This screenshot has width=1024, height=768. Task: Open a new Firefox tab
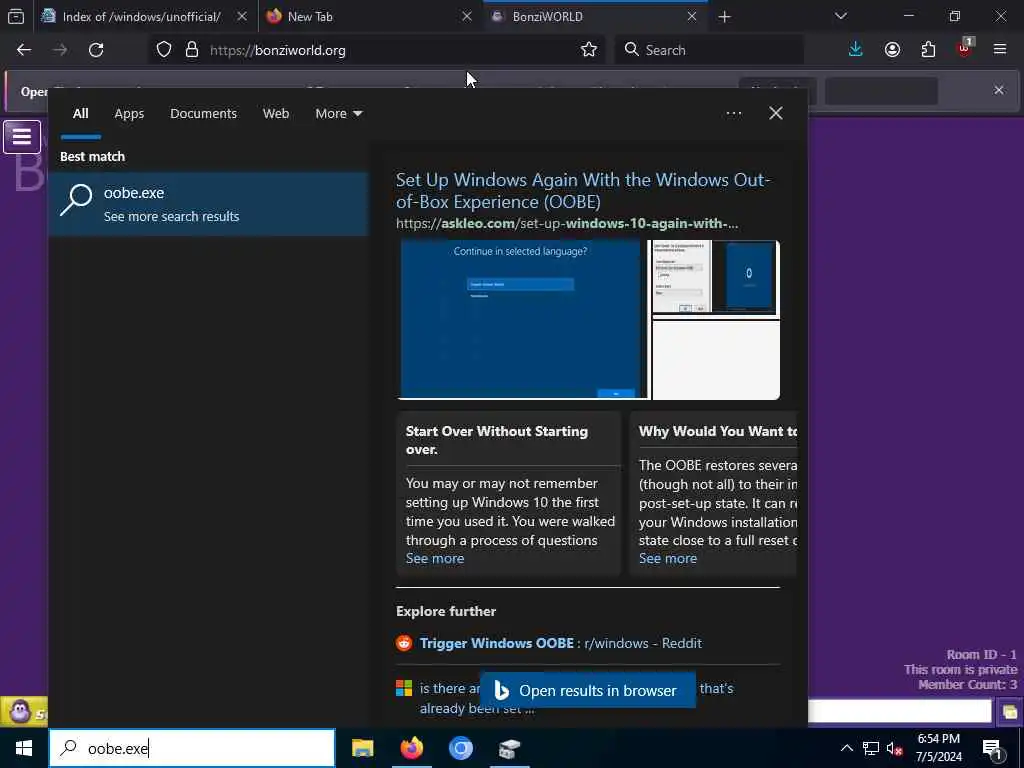click(x=724, y=17)
